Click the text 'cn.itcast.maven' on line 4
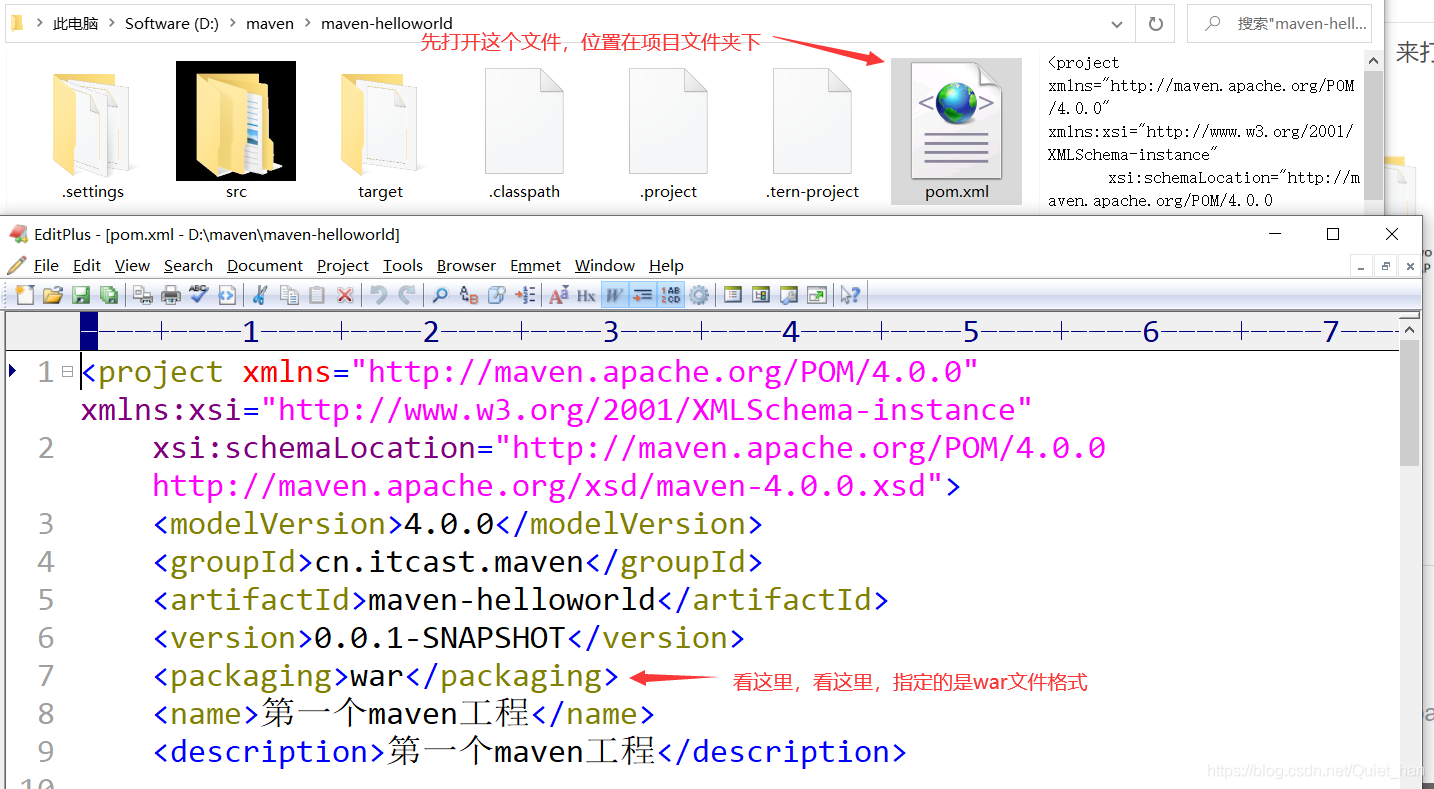The width and height of the screenshot is (1434, 789). [449, 562]
